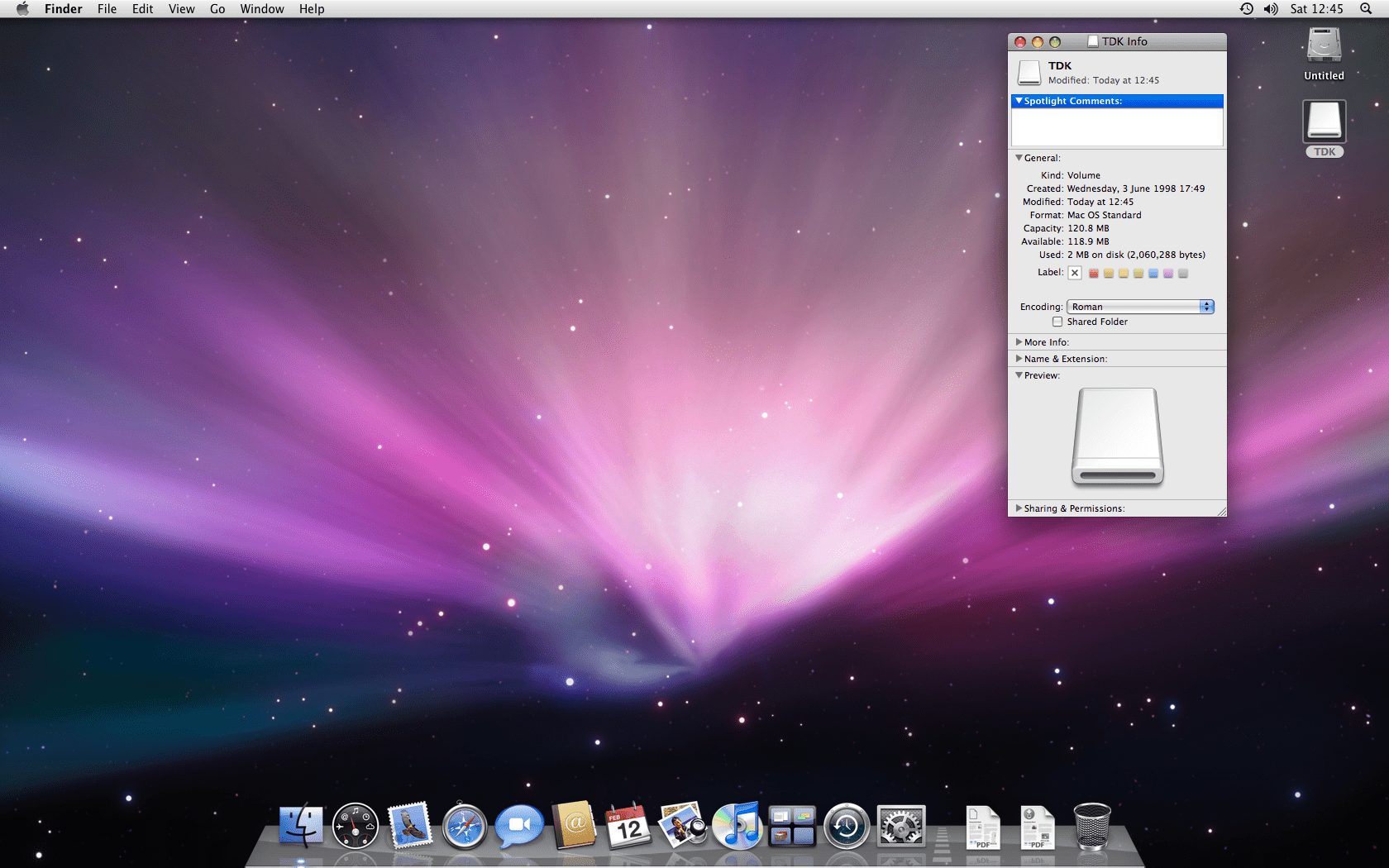The width and height of the screenshot is (1389, 868).
Task: Open the Go menu
Action: point(217,9)
